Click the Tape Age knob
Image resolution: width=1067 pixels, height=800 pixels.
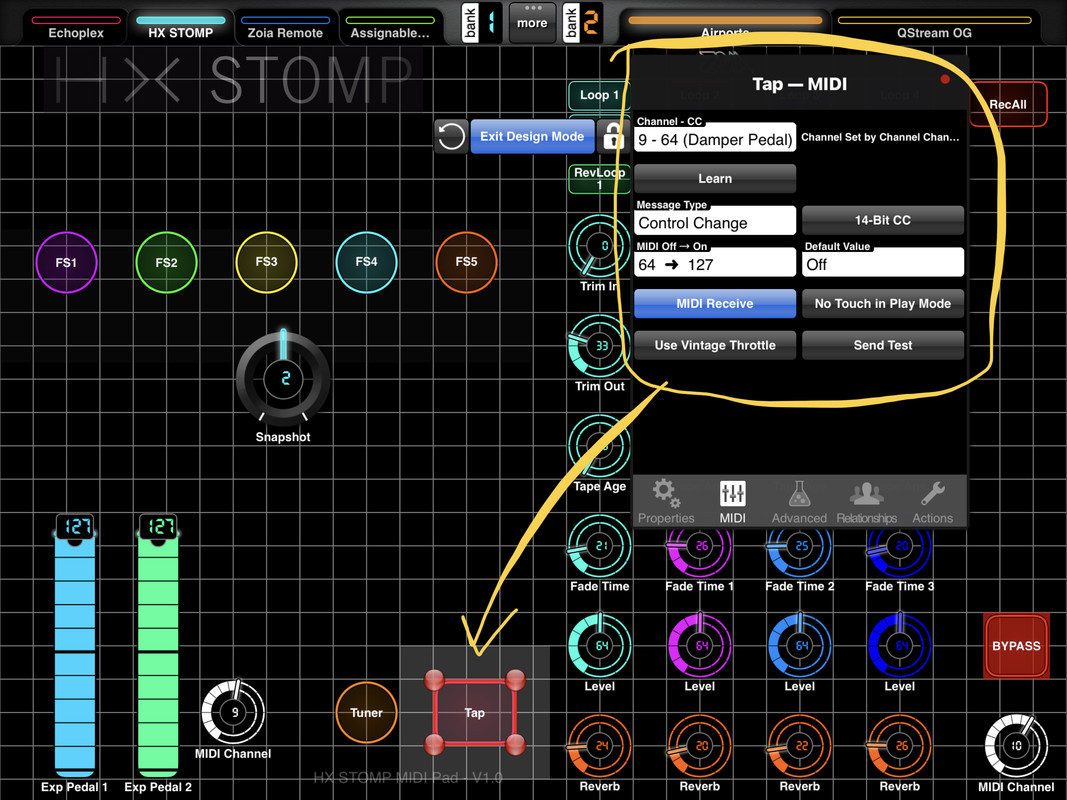click(x=599, y=446)
